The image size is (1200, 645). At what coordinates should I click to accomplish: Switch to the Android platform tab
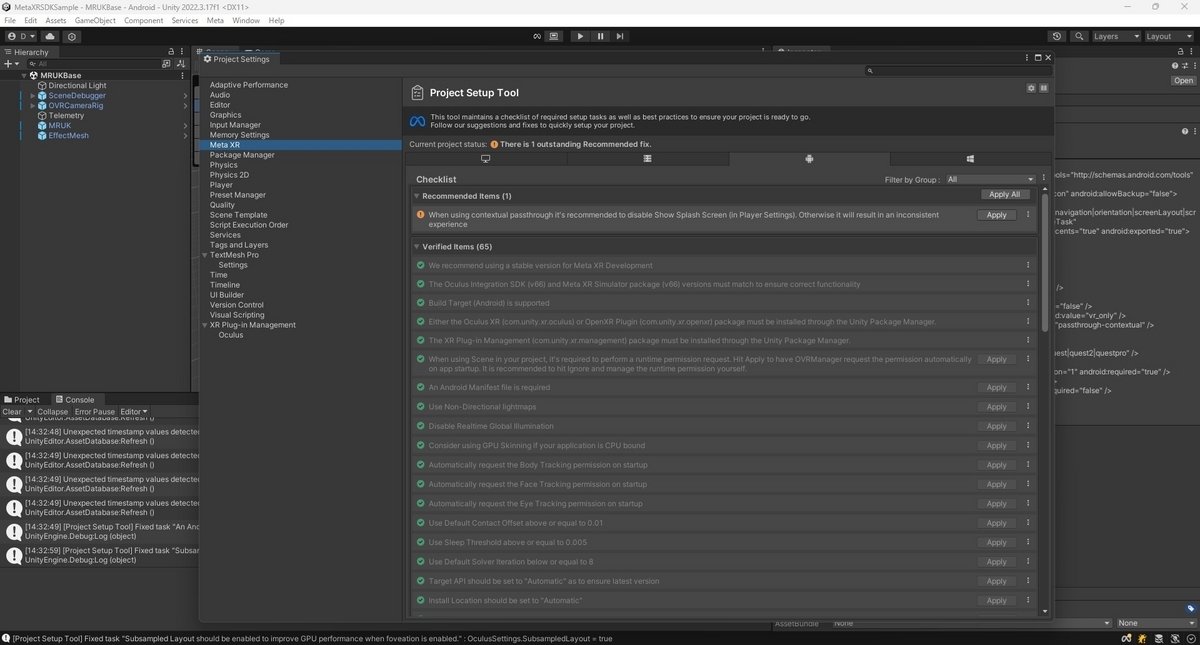coord(809,159)
